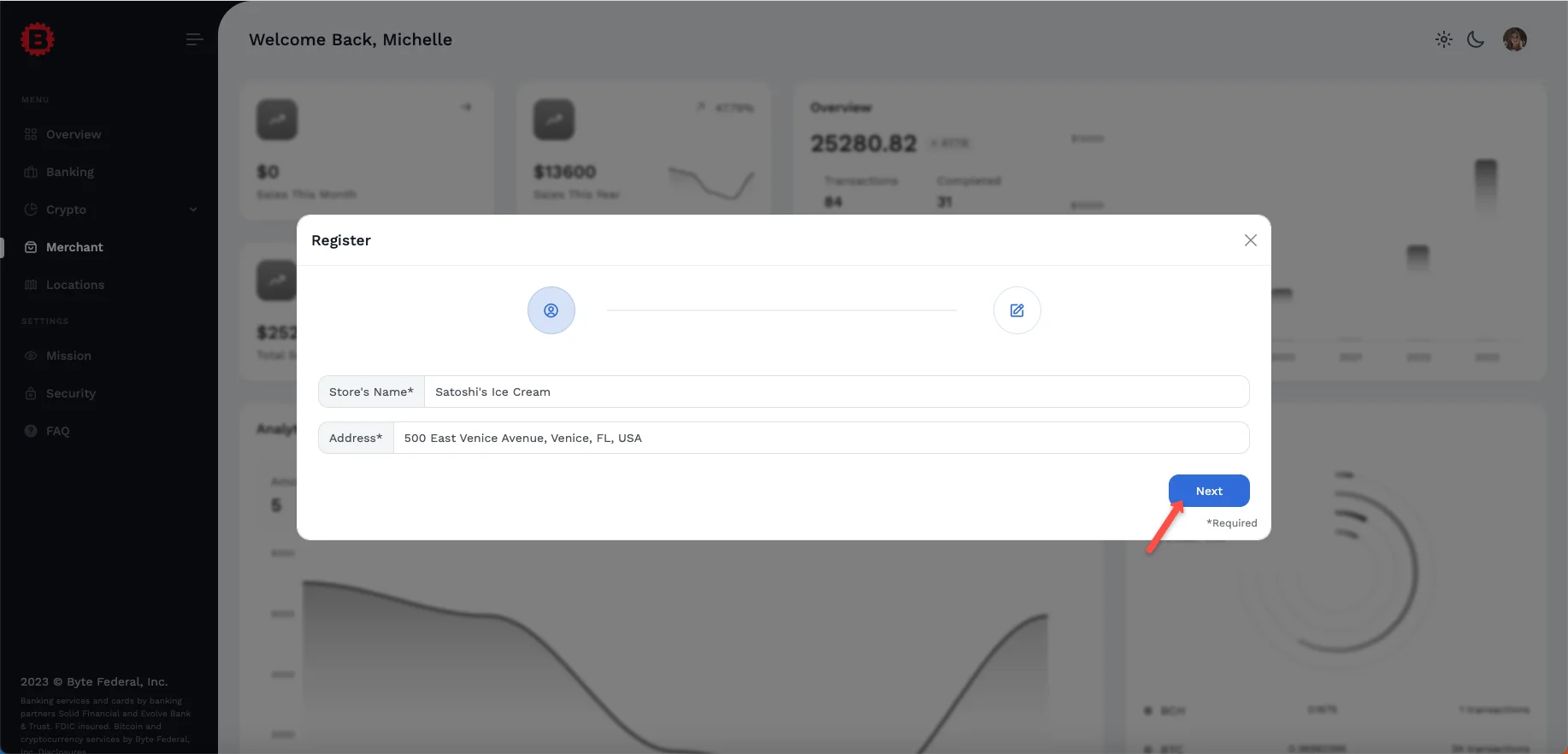Screen dimensions: 1568x754
Task: Open the user profile avatar
Action: tap(1515, 39)
